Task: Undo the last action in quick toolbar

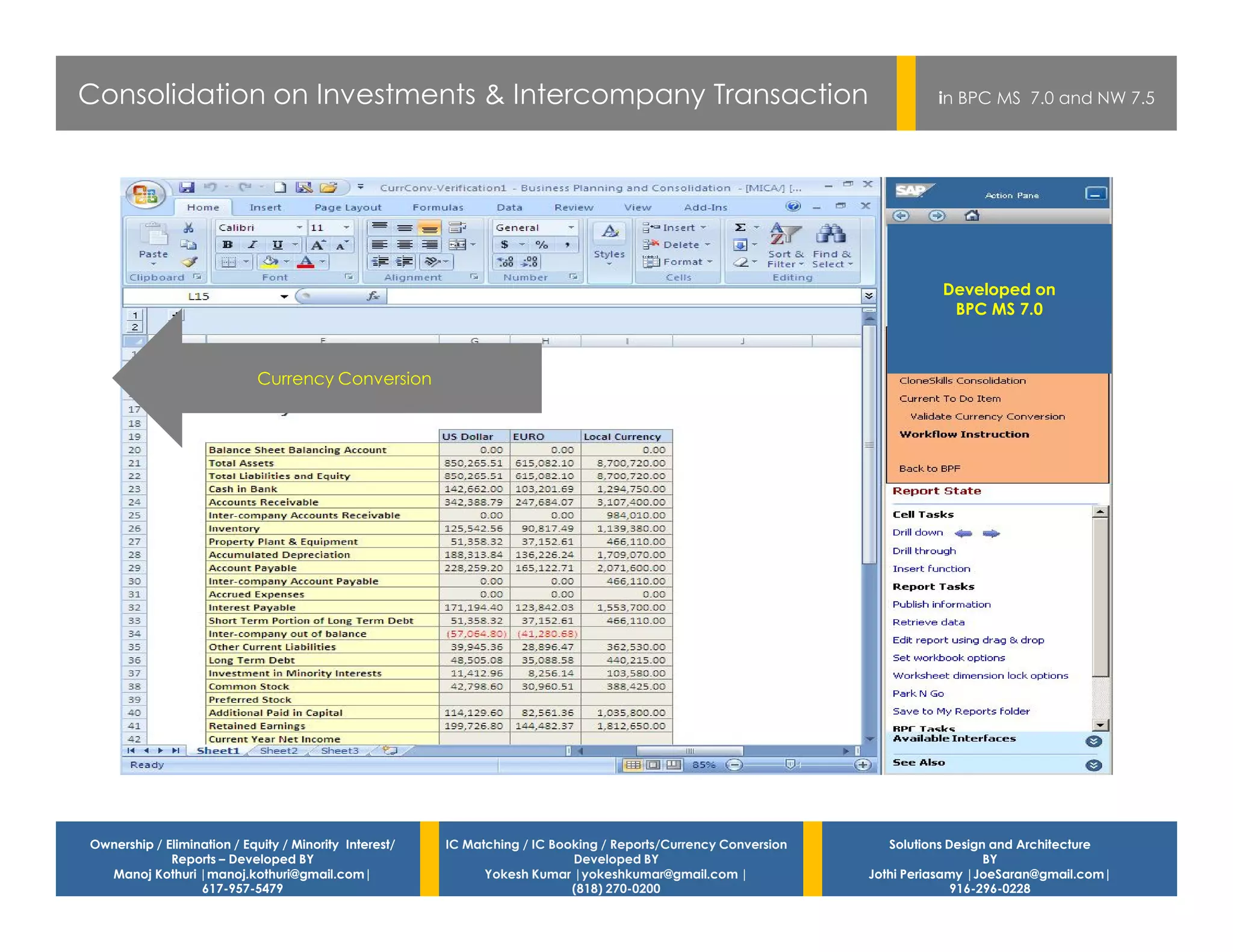Action: [210, 187]
